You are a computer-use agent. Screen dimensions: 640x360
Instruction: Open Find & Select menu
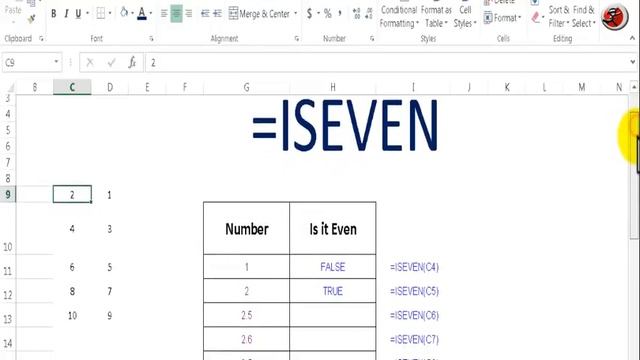click(584, 16)
